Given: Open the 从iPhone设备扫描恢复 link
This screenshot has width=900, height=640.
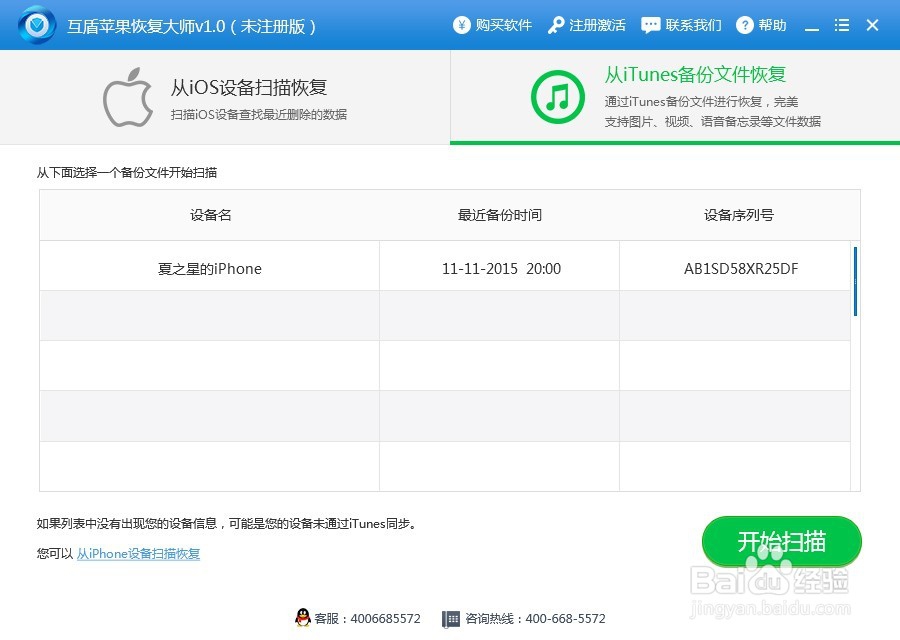Looking at the screenshot, I should pos(138,554).
